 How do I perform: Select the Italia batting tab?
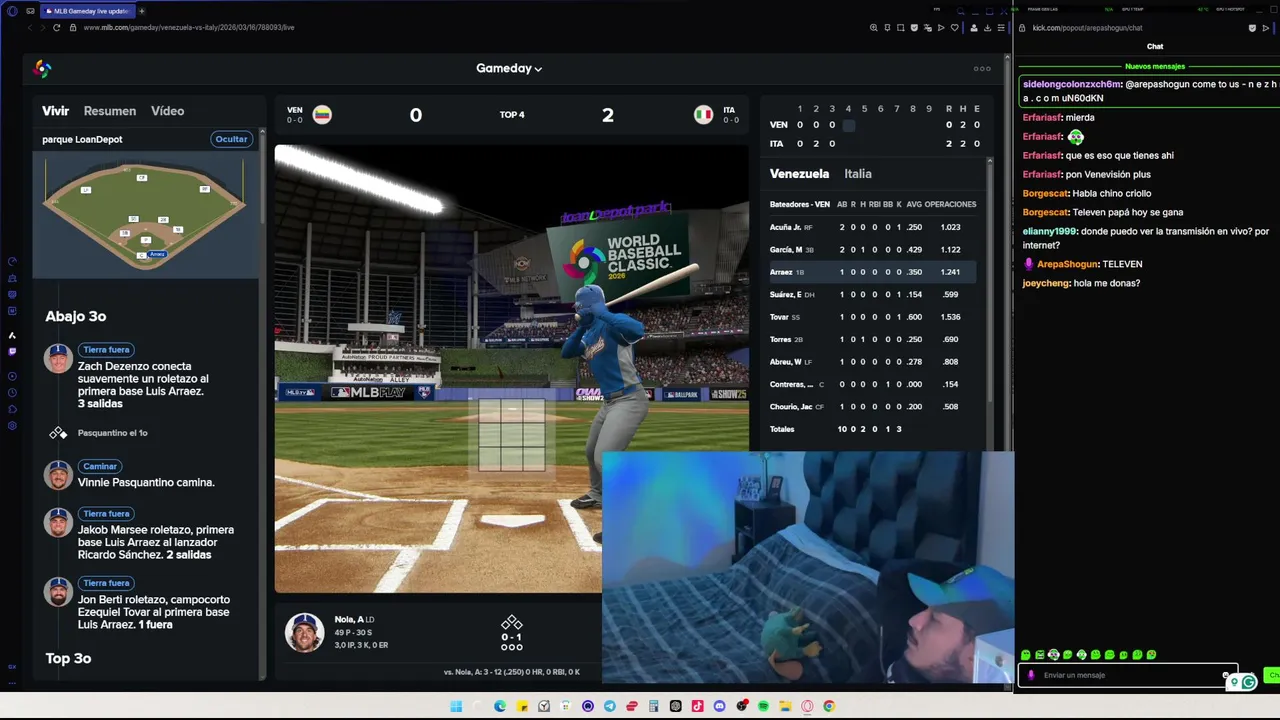(x=858, y=174)
